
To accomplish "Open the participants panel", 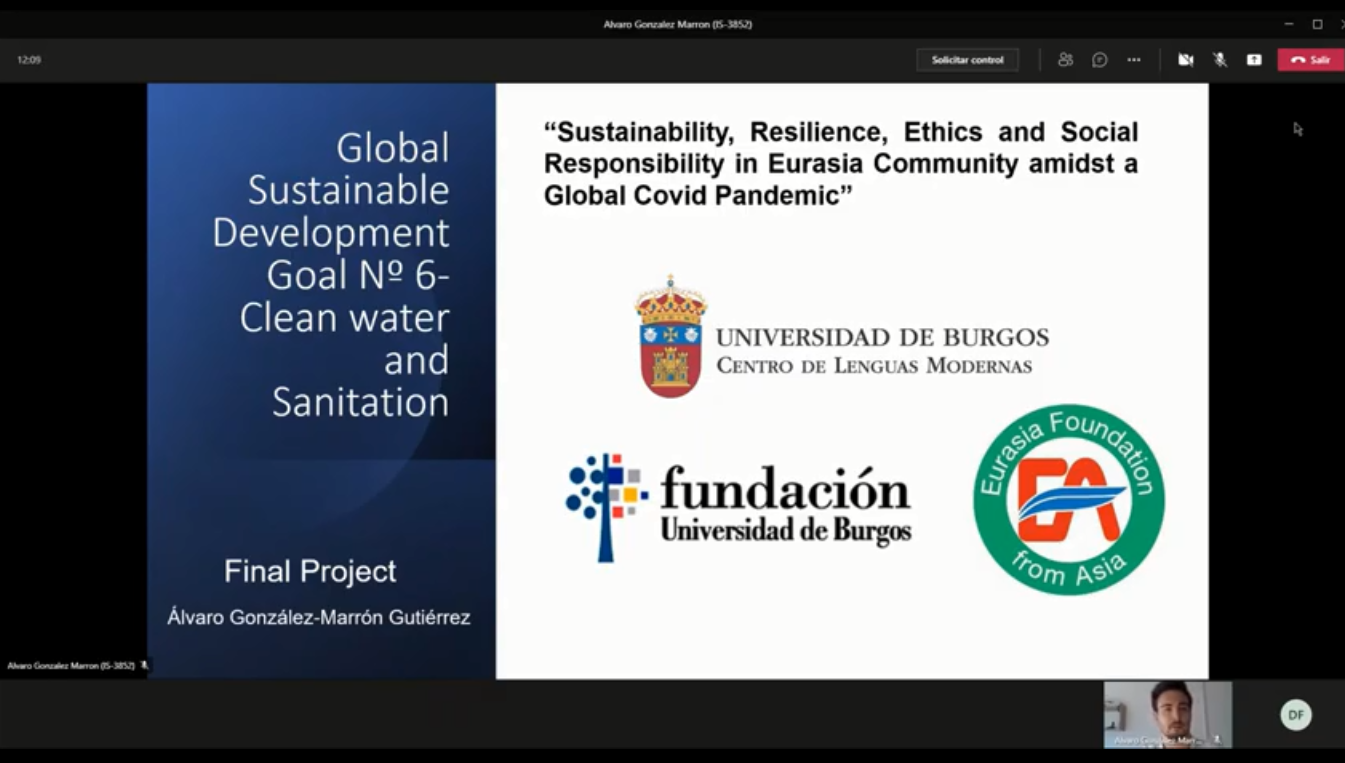I will click(1065, 60).
